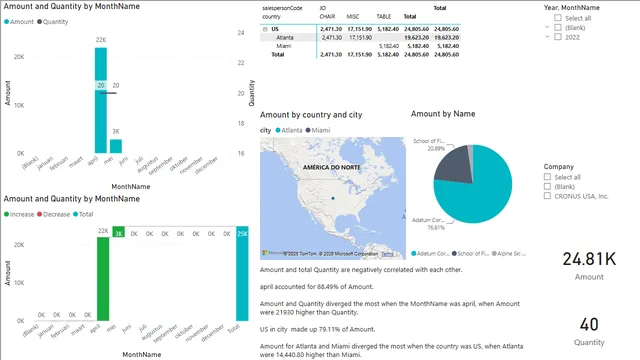640x360 pixels.
Task: Select the Atlanta row in matrix
Action: pyautogui.click(x=285, y=38)
